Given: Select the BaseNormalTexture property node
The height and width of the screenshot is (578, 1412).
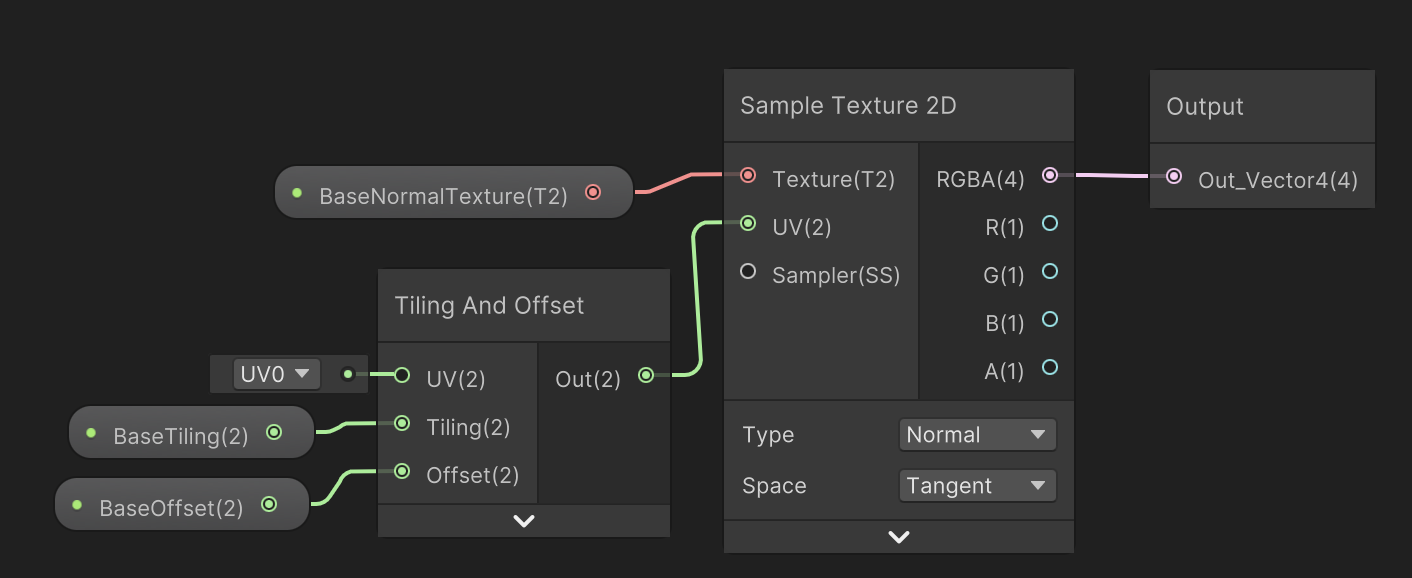Looking at the screenshot, I should [443, 196].
